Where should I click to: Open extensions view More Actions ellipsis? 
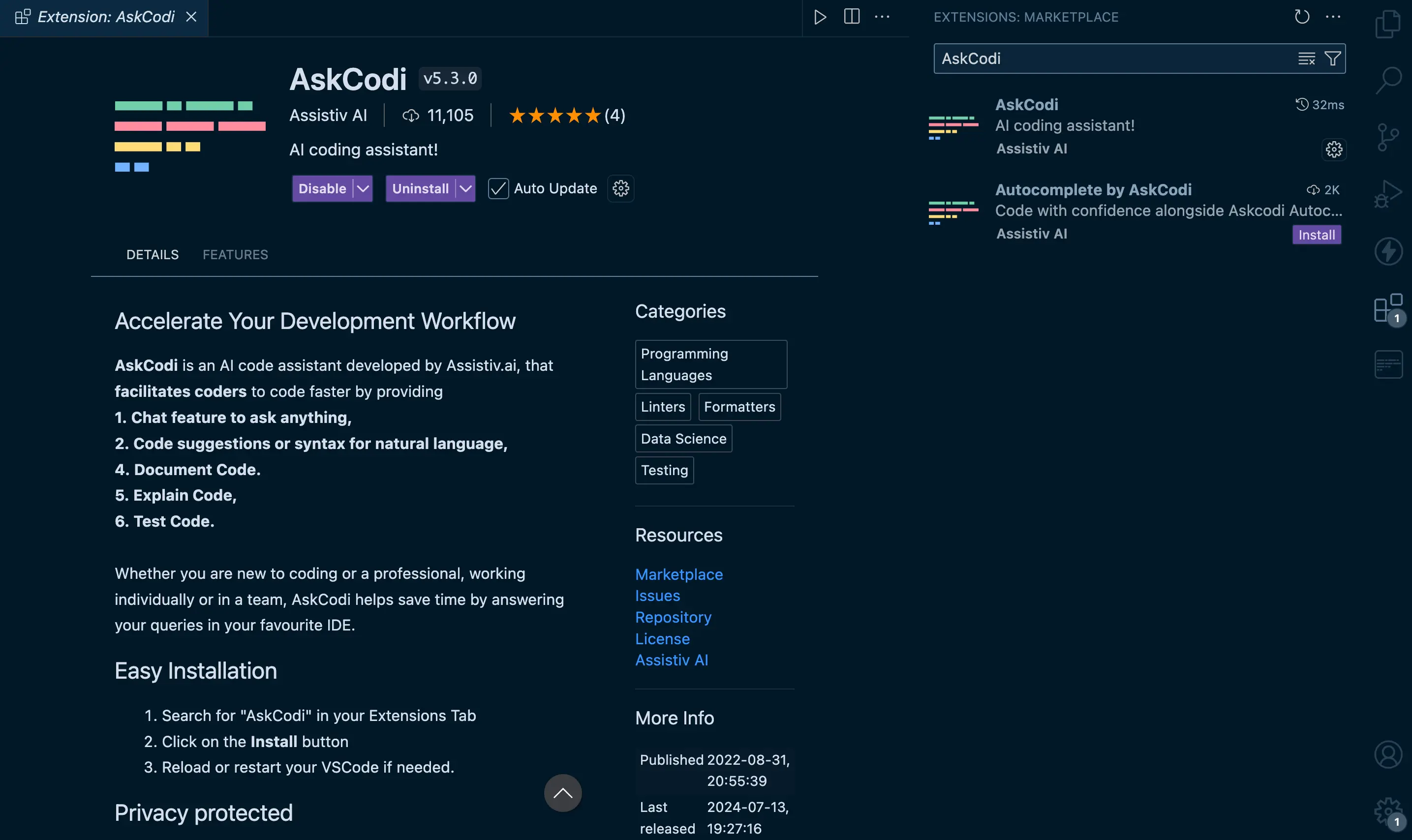point(1333,17)
